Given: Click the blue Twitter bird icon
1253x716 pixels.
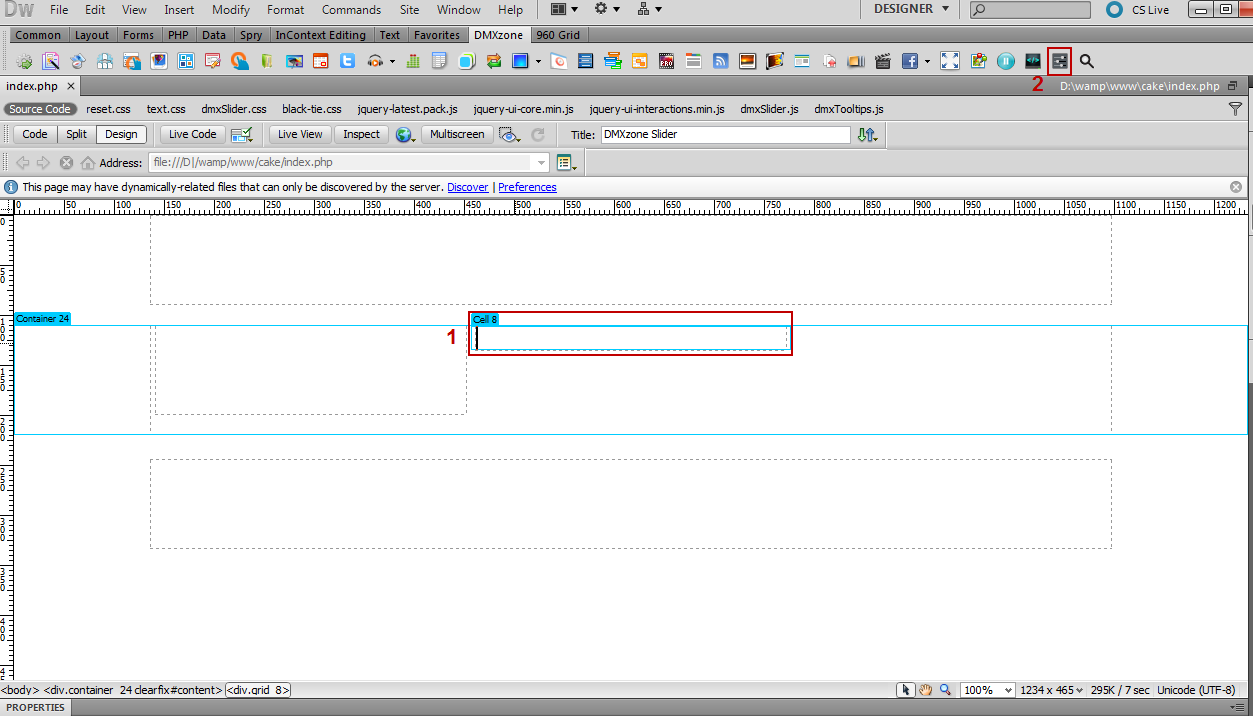Looking at the screenshot, I should (347, 61).
